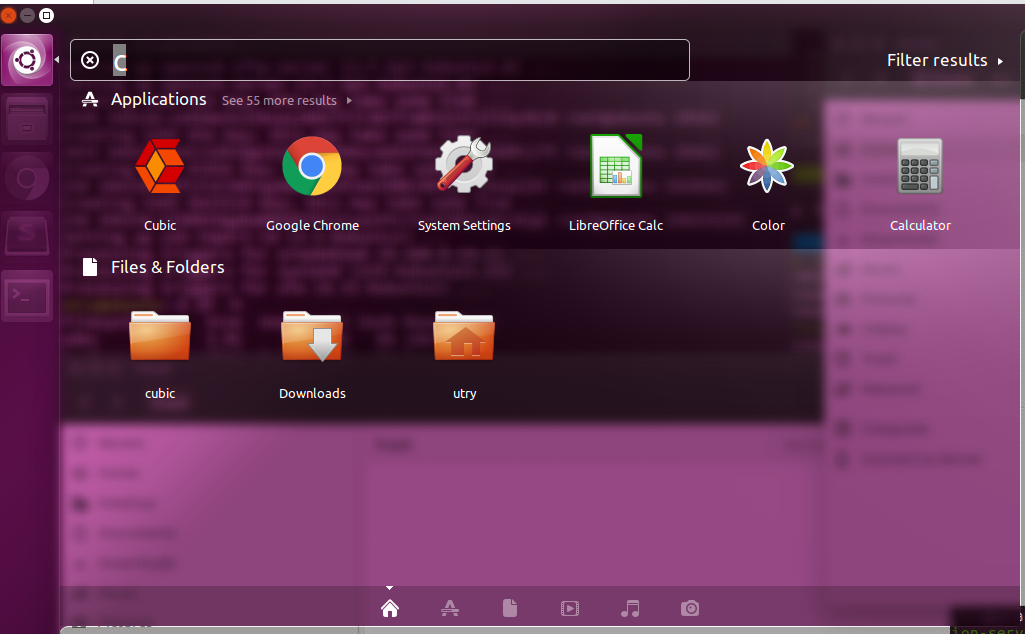Expand more application results with the chevron
1025x634 pixels.
(x=348, y=100)
